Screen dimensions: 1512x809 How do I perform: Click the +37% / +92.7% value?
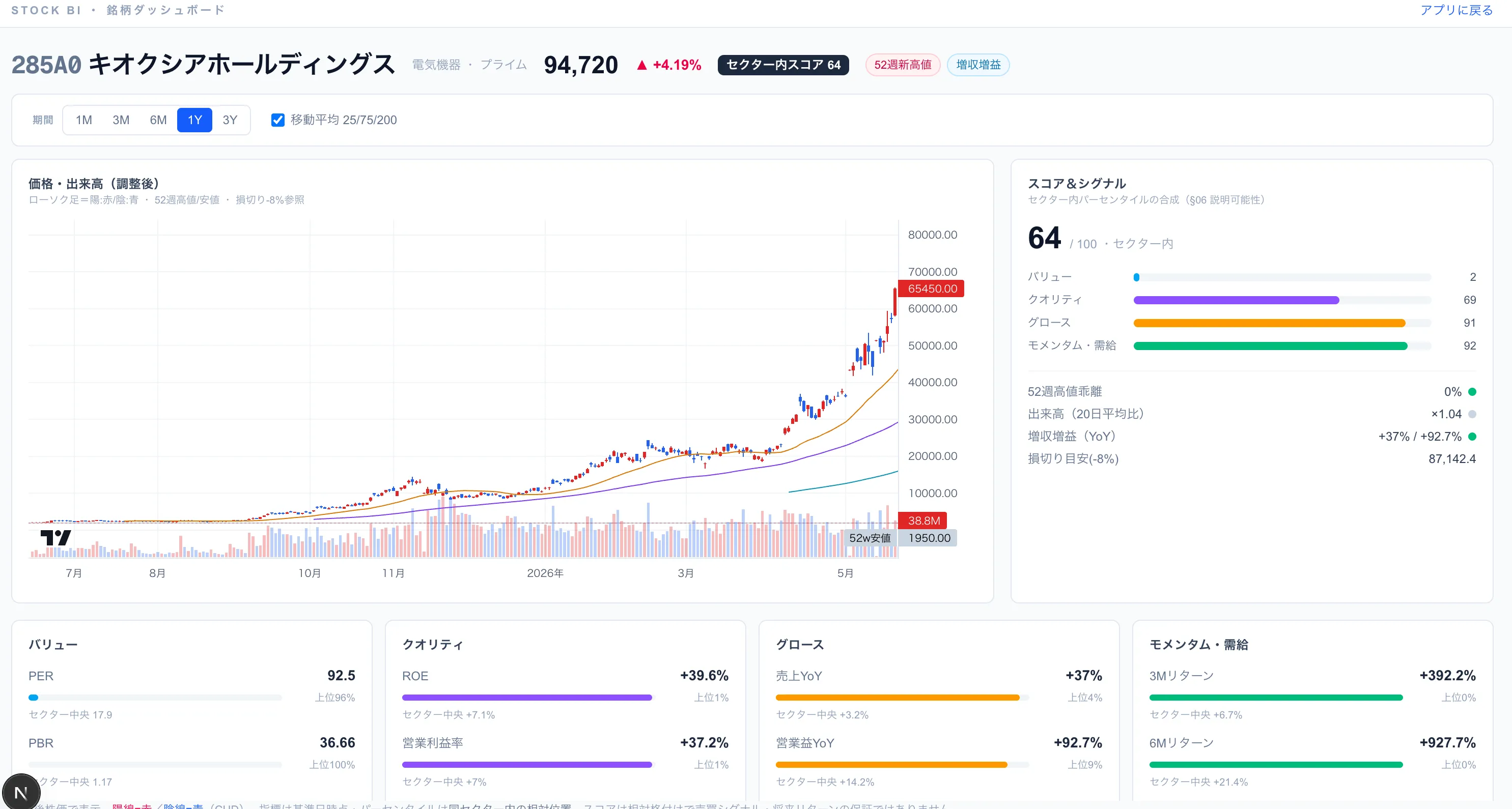[x=1419, y=437]
